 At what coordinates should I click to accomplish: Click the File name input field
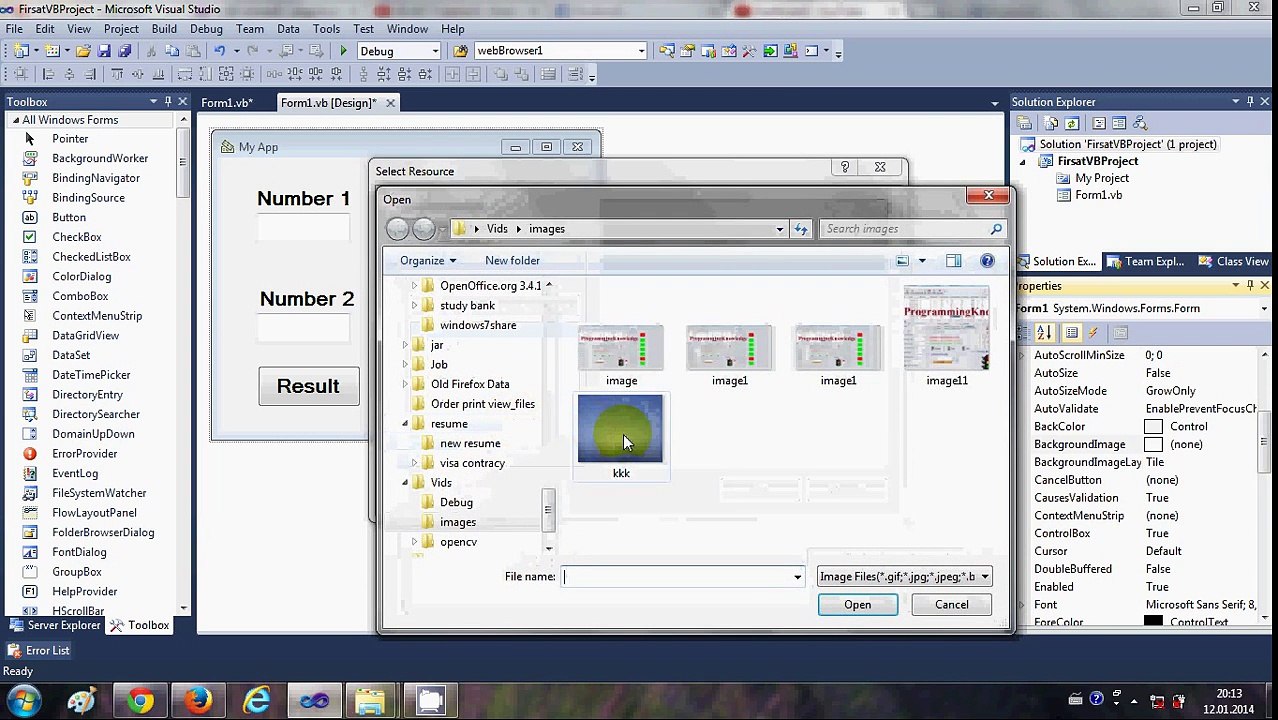pos(676,577)
